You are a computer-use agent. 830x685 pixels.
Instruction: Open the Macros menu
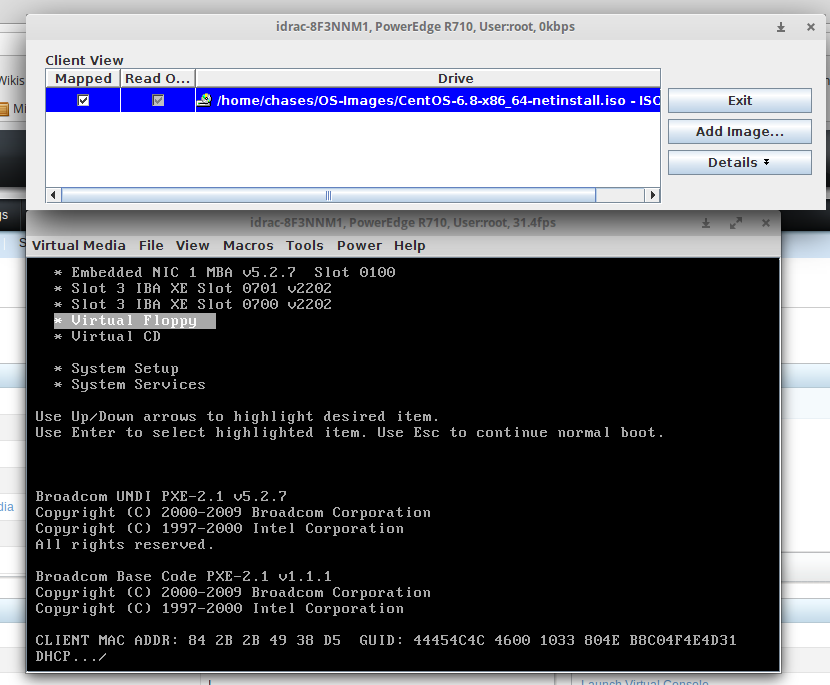tap(248, 245)
